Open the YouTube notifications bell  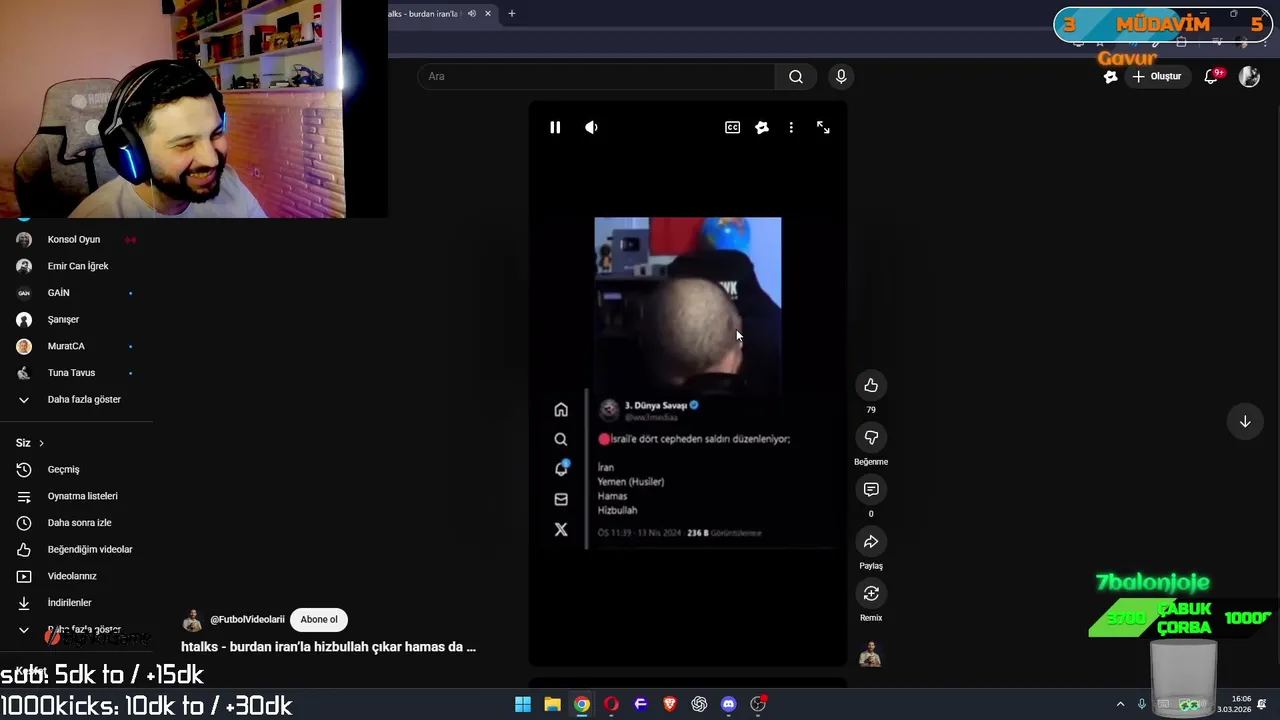click(1211, 76)
